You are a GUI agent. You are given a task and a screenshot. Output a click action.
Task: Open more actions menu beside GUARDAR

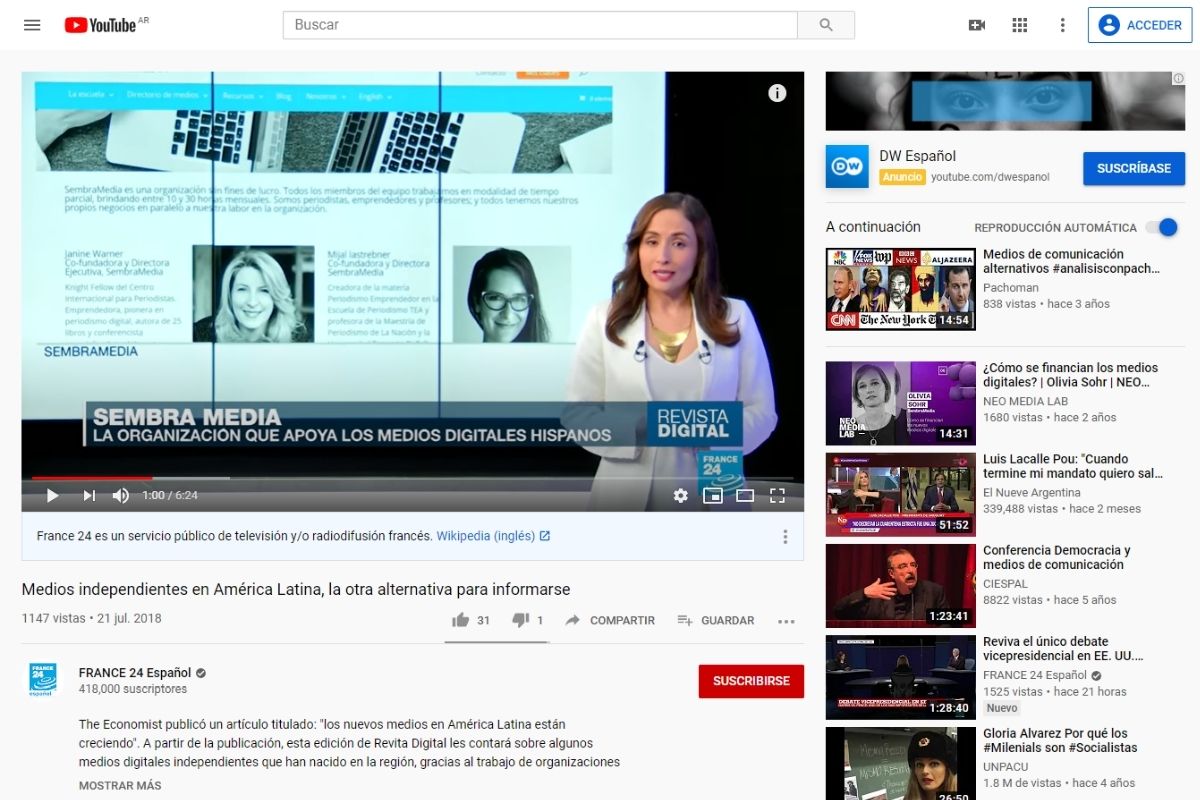tap(786, 620)
